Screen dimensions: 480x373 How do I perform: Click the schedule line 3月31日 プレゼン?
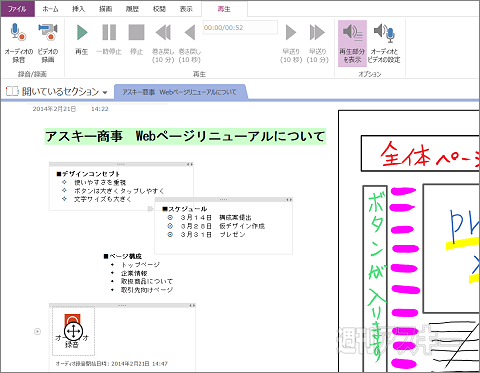pos(213,235)
